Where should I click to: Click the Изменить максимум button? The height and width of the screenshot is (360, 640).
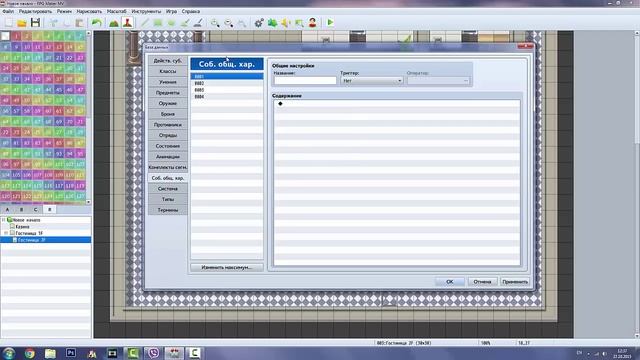point(227,268)
